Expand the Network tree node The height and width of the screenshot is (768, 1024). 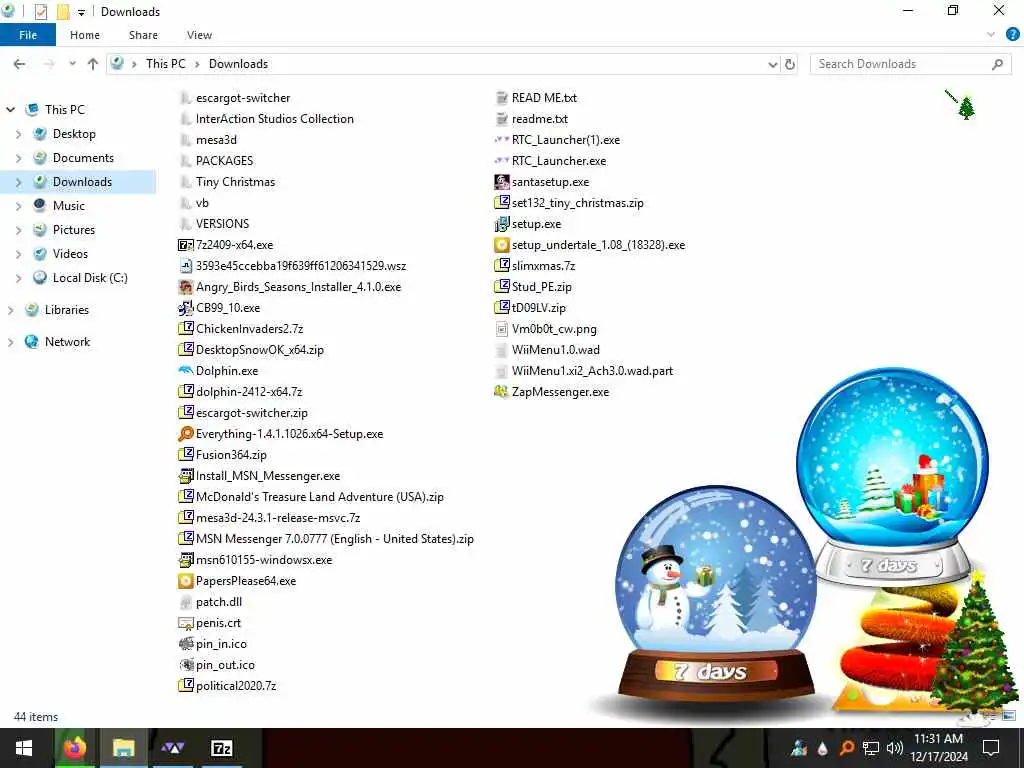10,342
